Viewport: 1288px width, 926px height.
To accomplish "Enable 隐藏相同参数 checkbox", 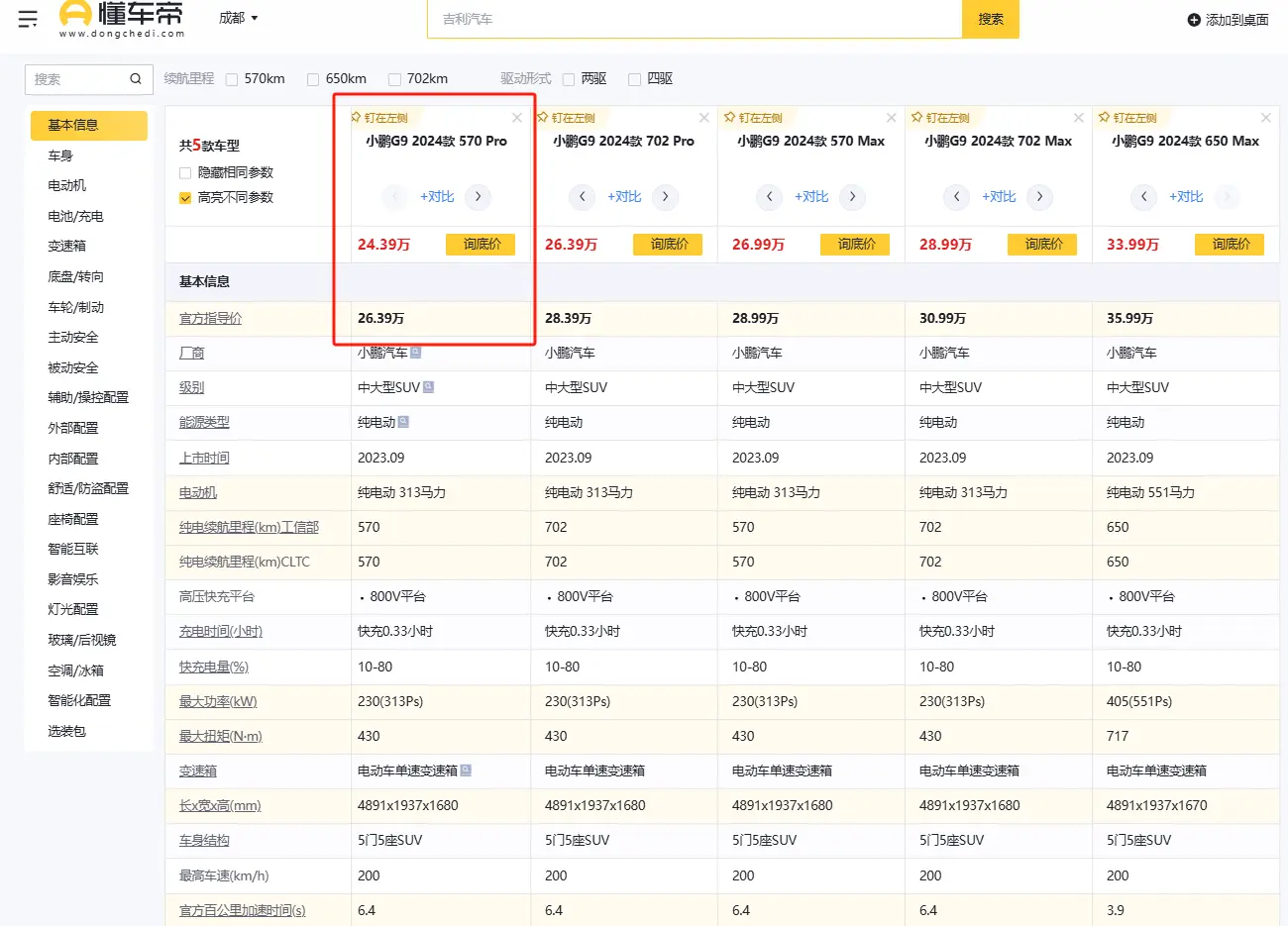I will click(x=185, y=172).
